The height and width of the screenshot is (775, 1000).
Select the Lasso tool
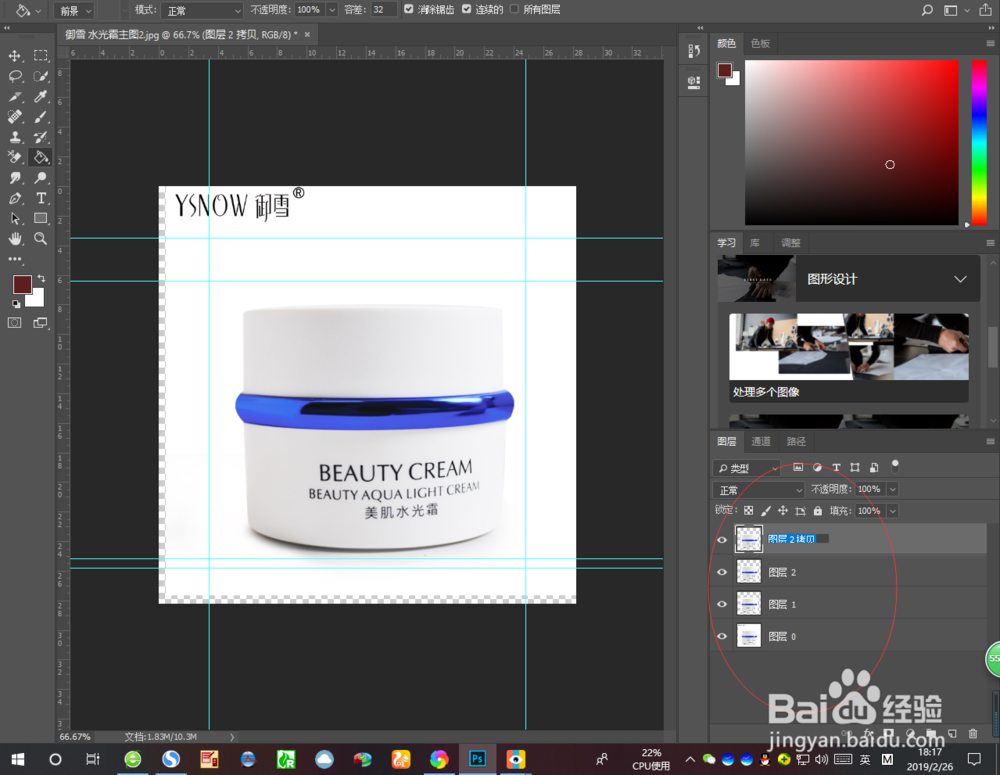pyautogui.click(x=15, y=77)
